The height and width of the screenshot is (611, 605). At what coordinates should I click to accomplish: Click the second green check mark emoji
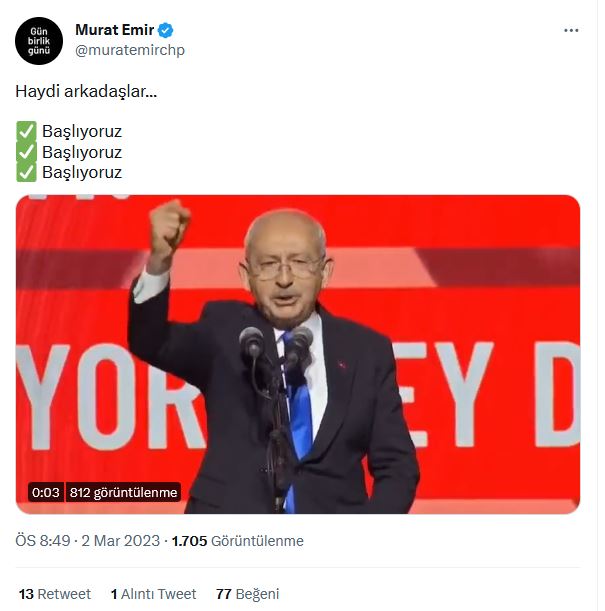(x=26, y=152)
